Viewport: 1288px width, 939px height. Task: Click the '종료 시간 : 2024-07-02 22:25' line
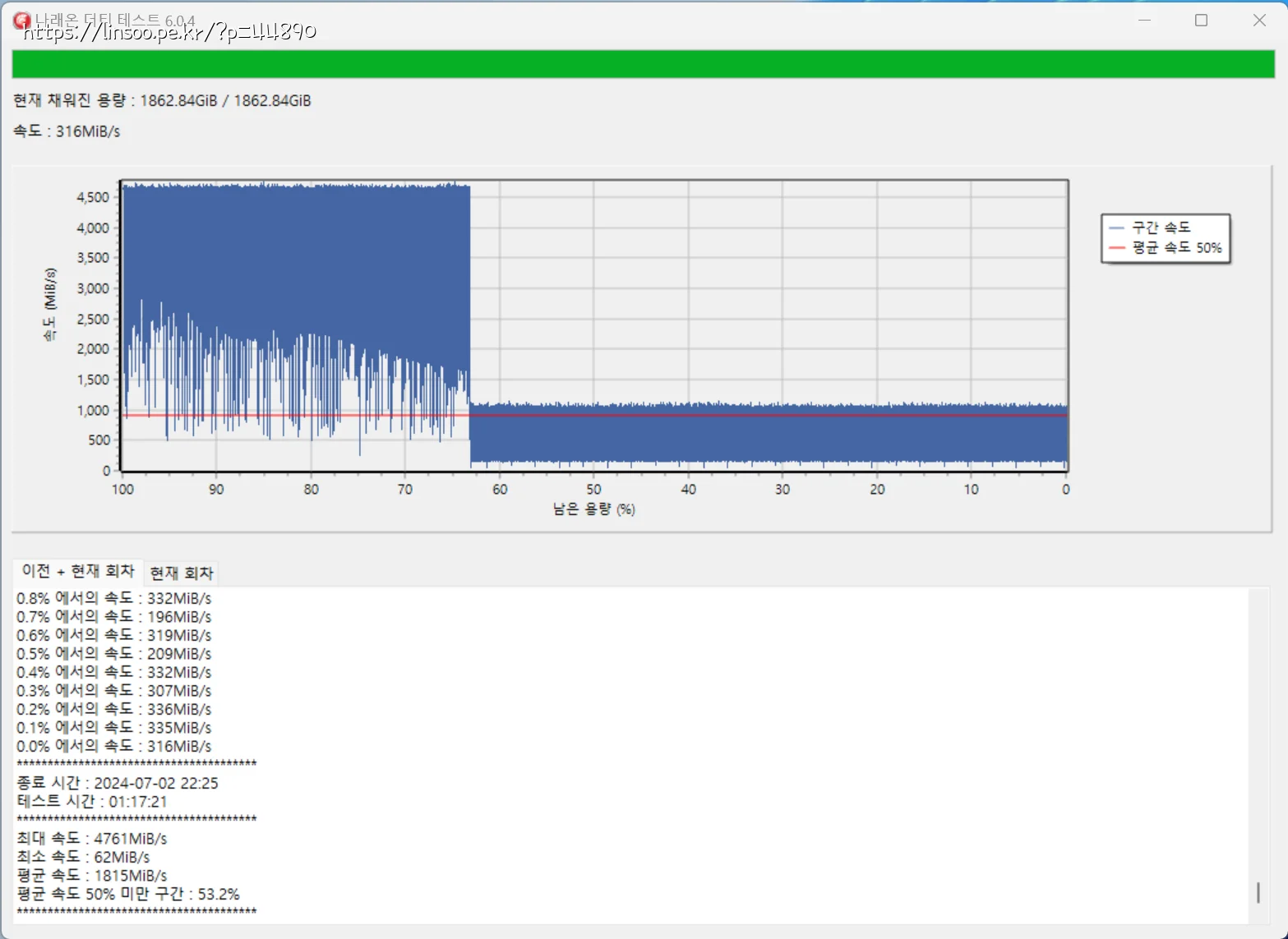click(x=118, y=783)
